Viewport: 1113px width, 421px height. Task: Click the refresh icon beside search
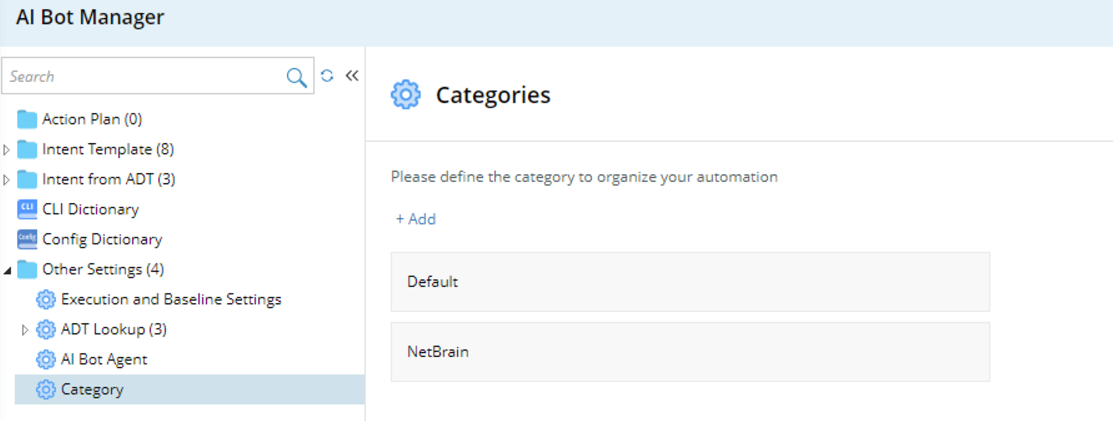point(327,76)
